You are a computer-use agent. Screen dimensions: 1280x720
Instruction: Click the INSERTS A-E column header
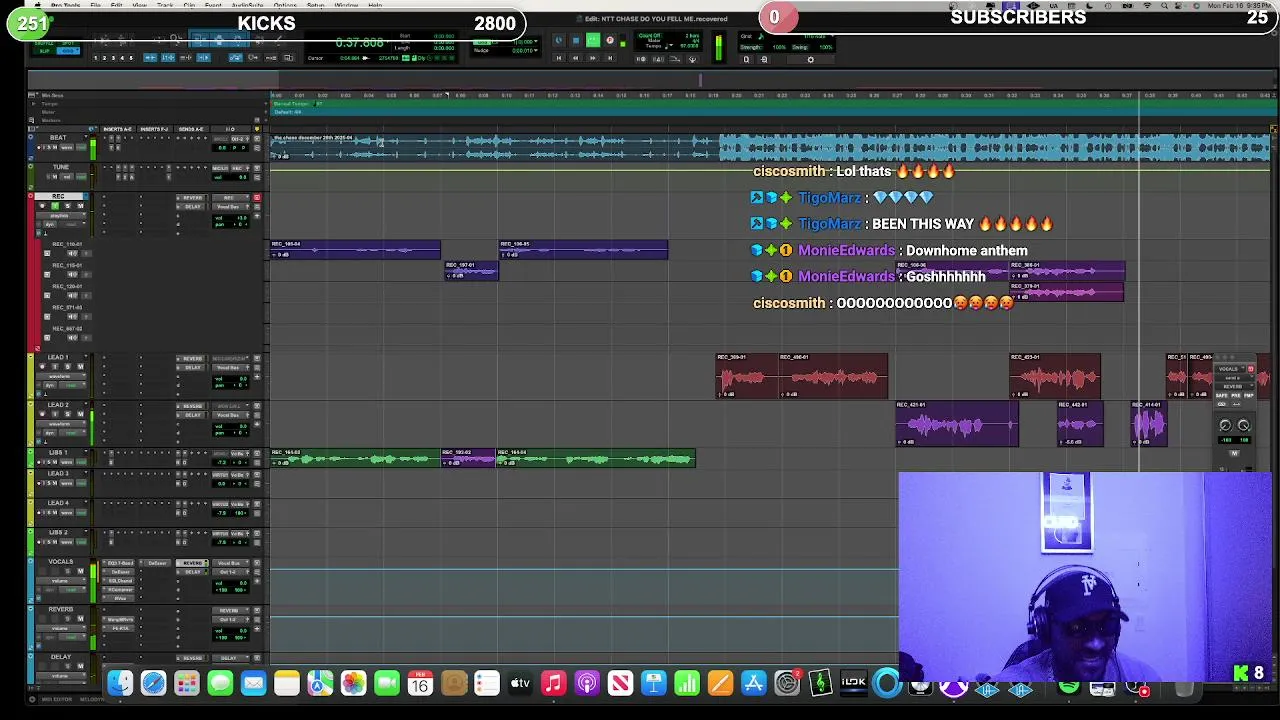coord(117,129)
